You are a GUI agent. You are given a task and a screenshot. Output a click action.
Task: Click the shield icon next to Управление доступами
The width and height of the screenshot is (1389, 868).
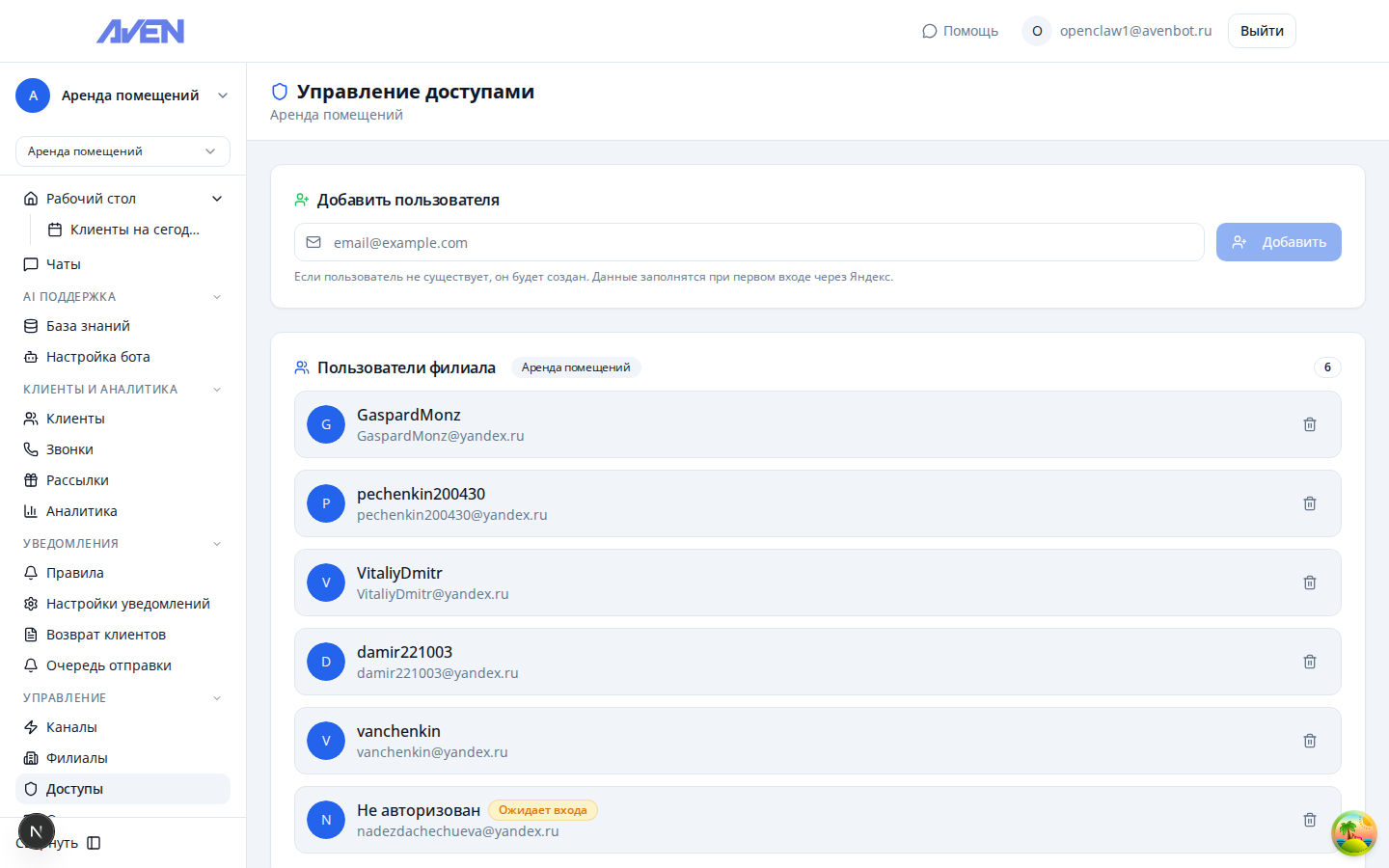coord(280,92)
